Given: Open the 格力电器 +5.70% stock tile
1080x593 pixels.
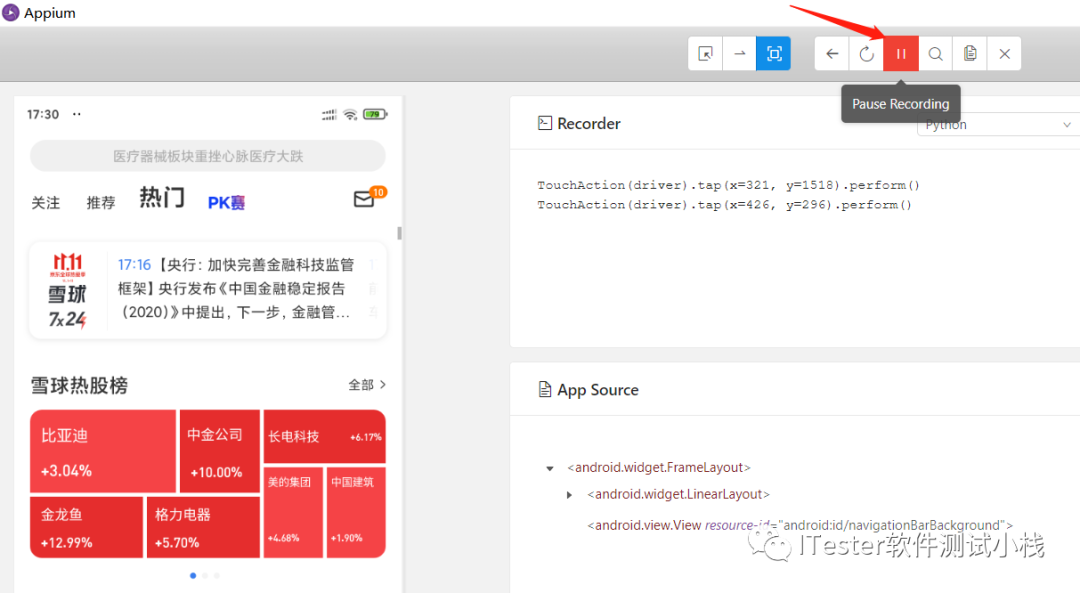Looking at the screenshot, I should coord(203,527).
